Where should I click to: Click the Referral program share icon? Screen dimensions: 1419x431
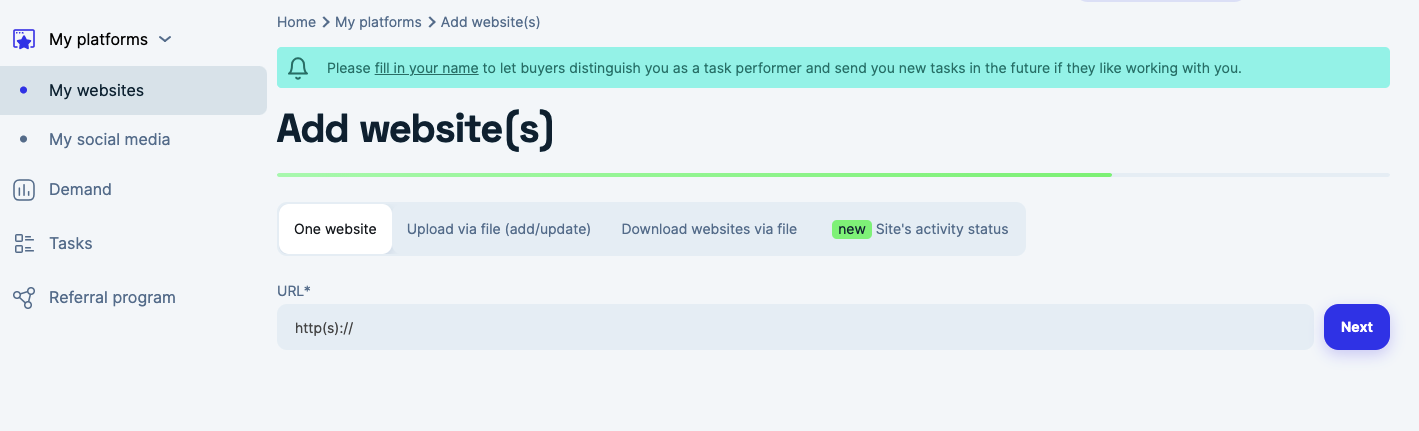24,297
